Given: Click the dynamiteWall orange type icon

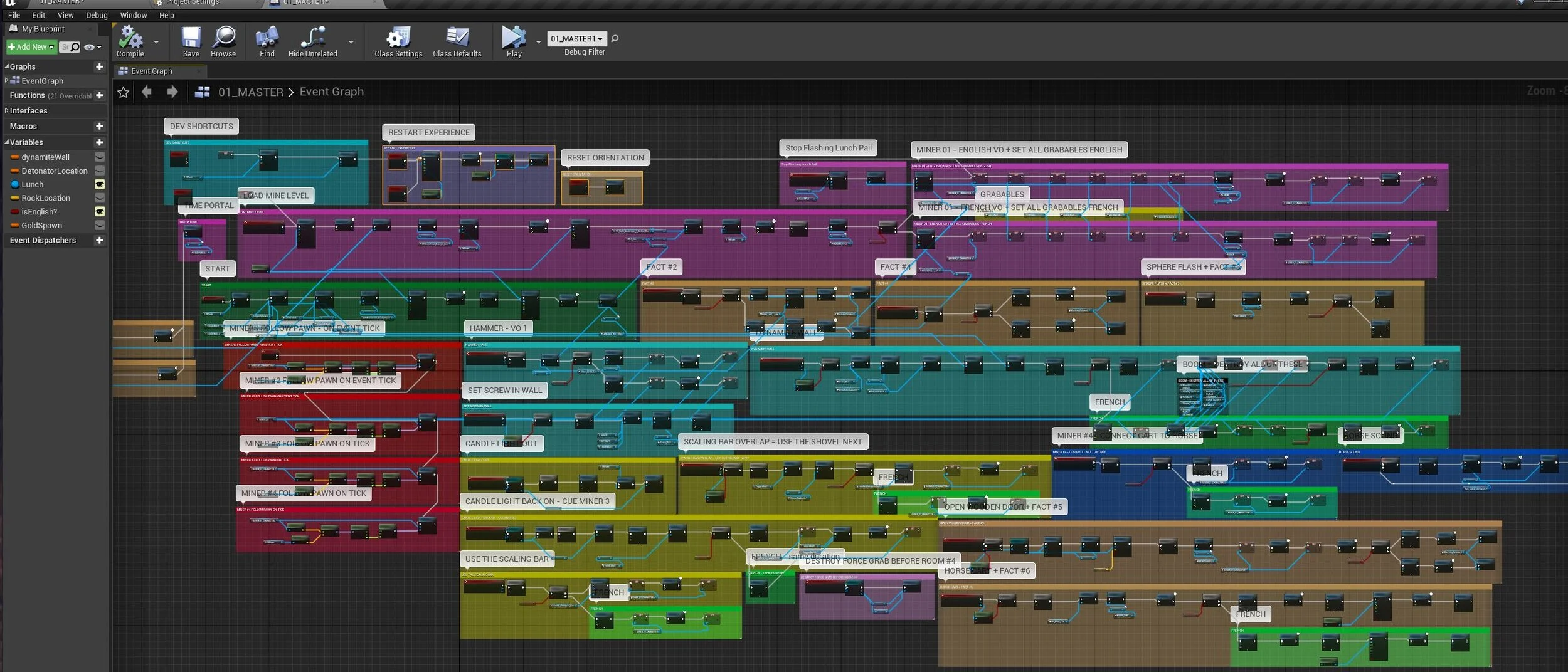Looking at the screenshot, I should point(15,157).
